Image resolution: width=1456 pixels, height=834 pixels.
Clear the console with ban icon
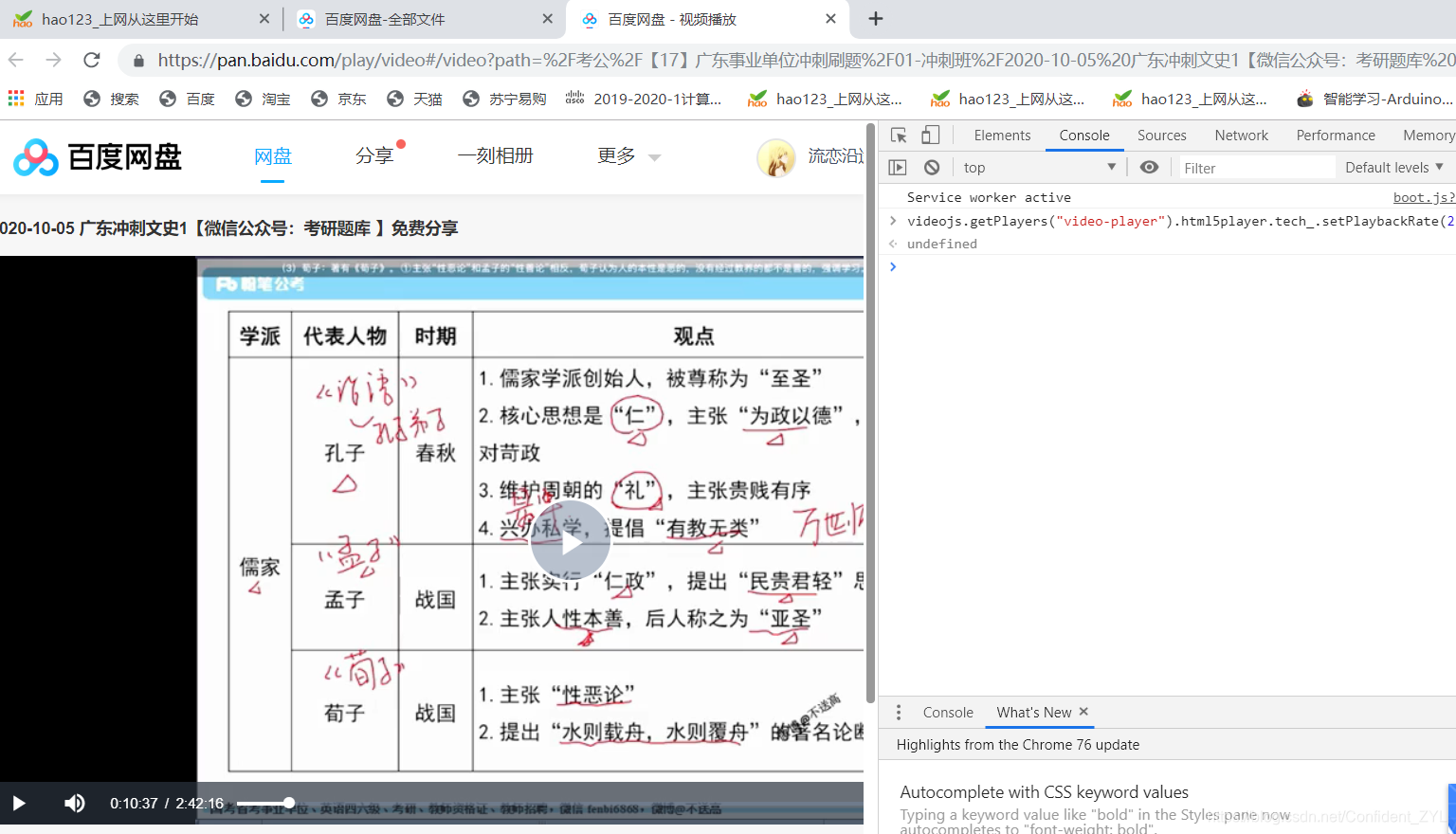[932, 168]
